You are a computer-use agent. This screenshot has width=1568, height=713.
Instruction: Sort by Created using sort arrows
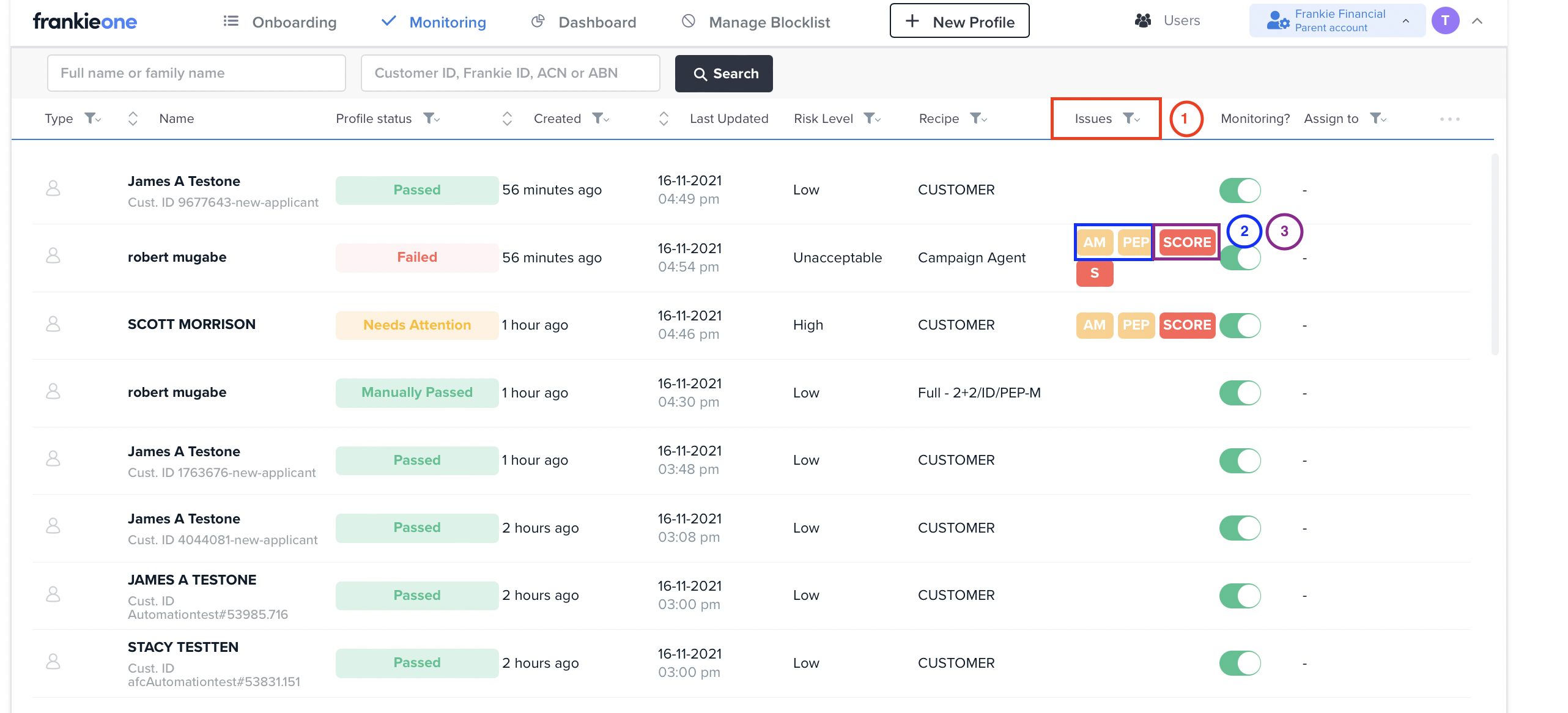pyautogui.click(x=507, y=119)
